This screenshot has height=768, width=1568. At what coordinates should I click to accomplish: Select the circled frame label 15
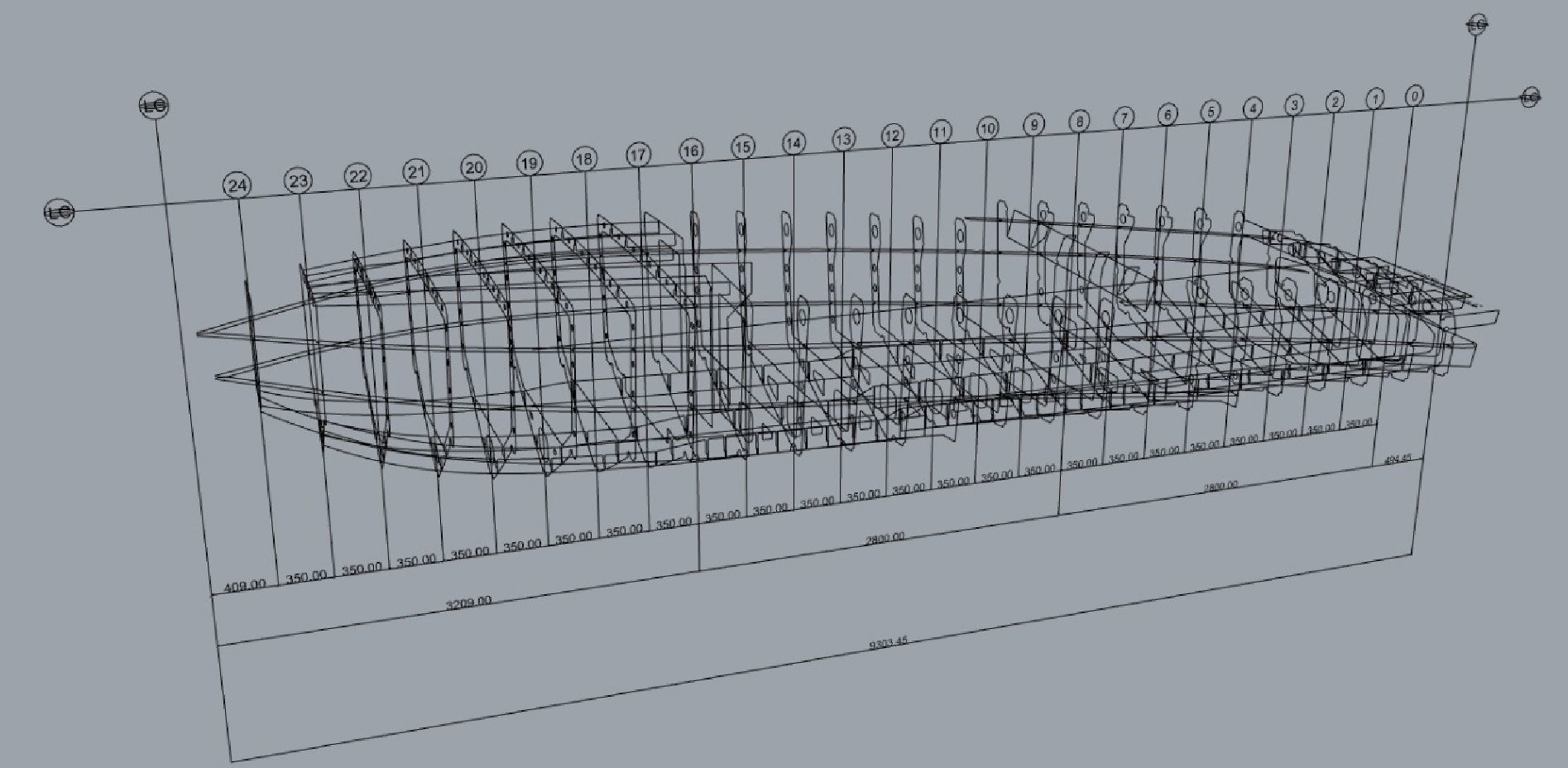coord(743,146)
